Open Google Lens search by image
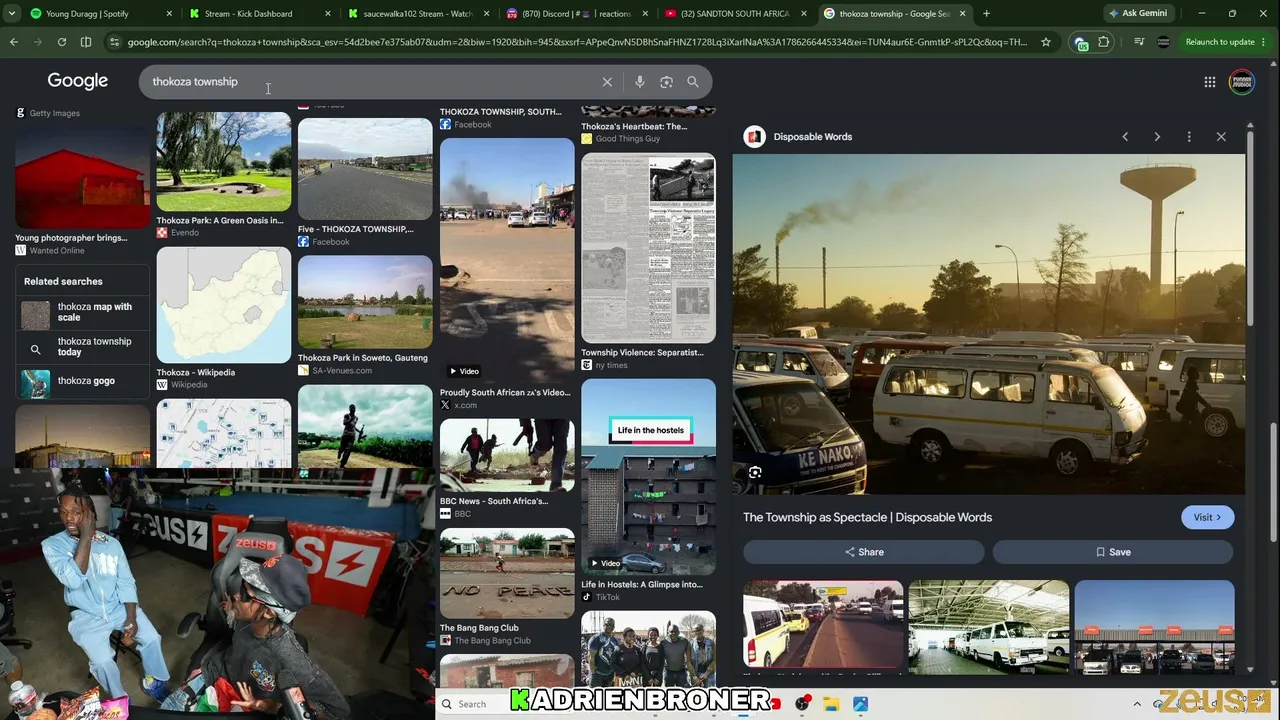This screenshot has height=720, width=1280. [666, 82]
